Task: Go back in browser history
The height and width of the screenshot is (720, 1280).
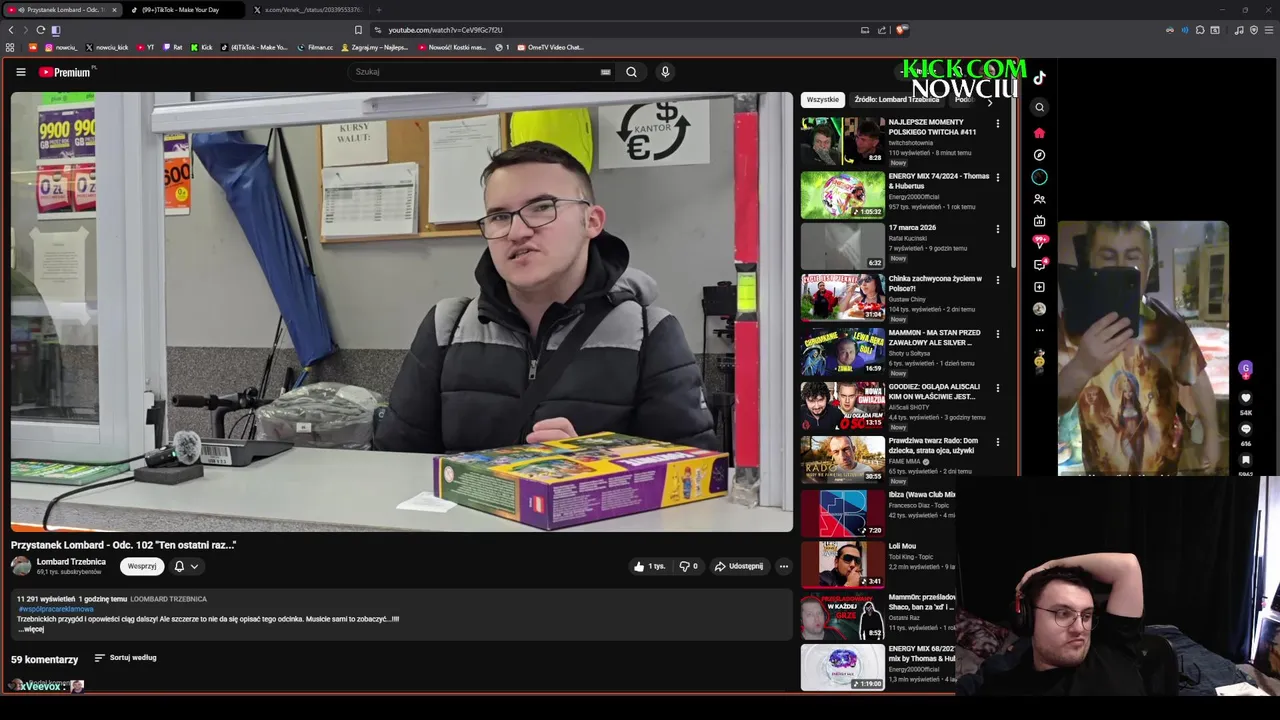Action: pyautogui.click(x=11, y=30)
